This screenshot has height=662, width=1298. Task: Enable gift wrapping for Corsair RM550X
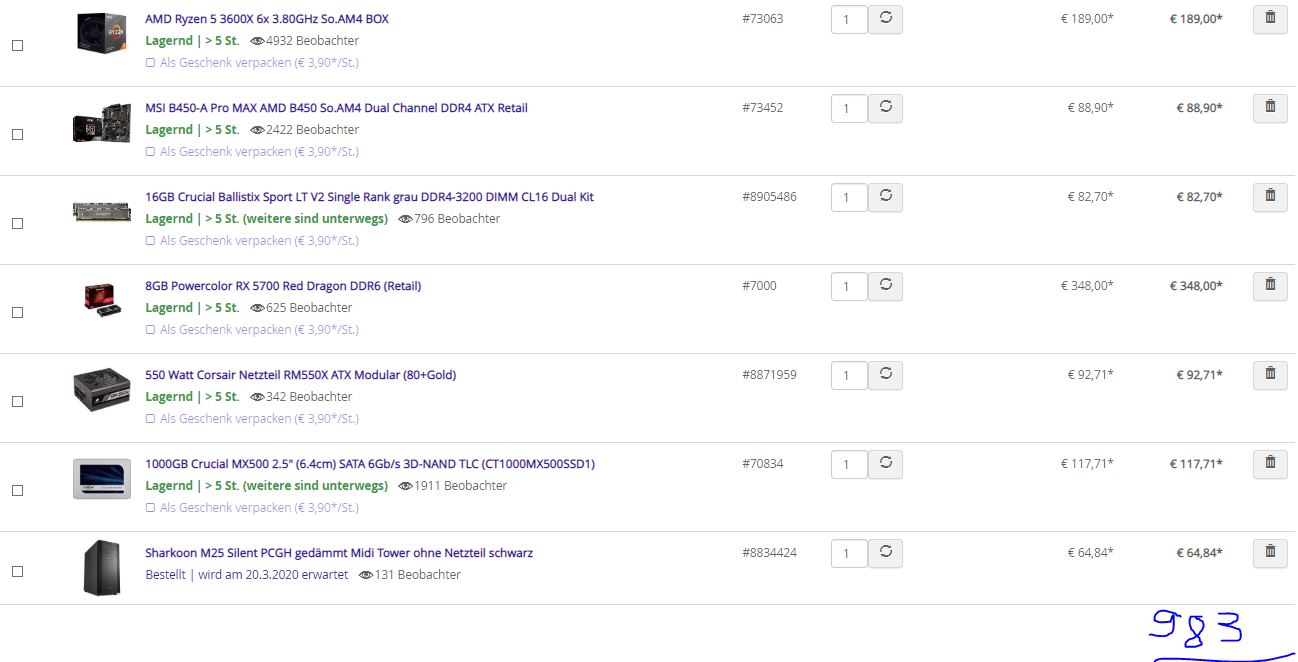tap(151, 419)
